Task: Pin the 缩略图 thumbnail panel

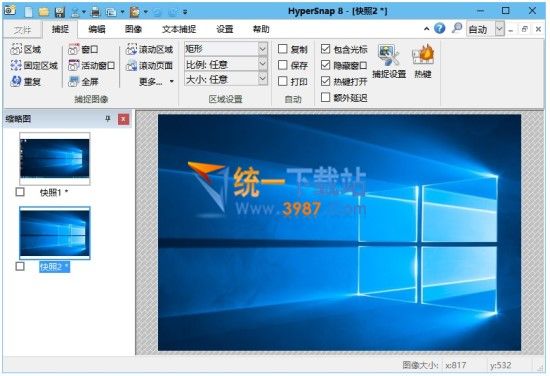Action: click(108, 119)
